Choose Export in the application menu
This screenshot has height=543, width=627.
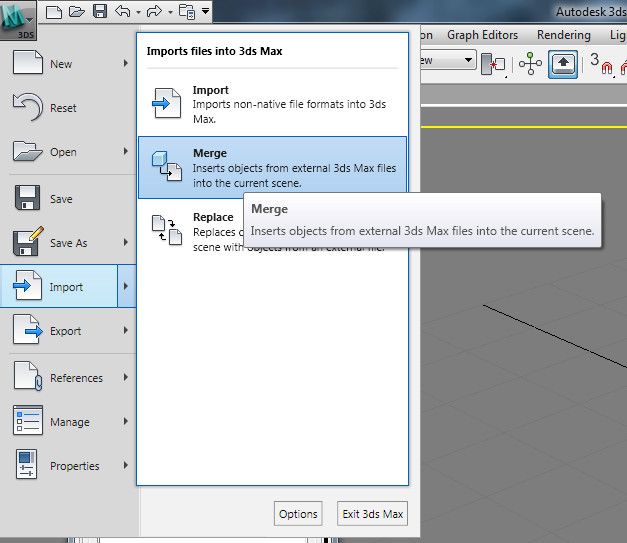click(68, 331)
